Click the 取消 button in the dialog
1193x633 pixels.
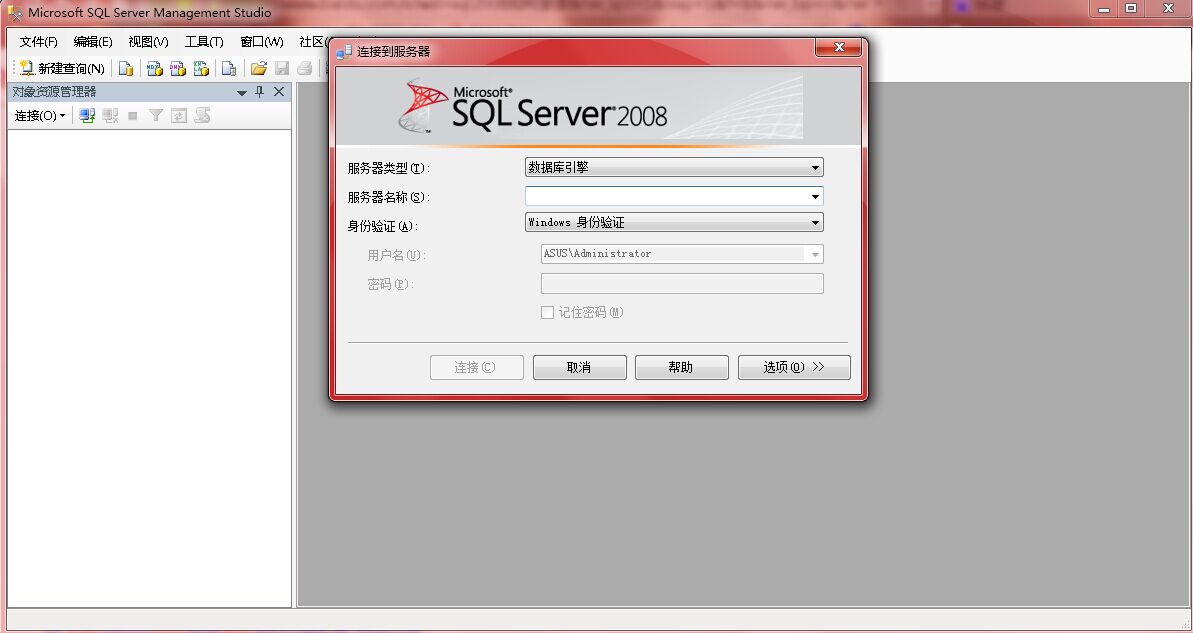tap(579, 367)
